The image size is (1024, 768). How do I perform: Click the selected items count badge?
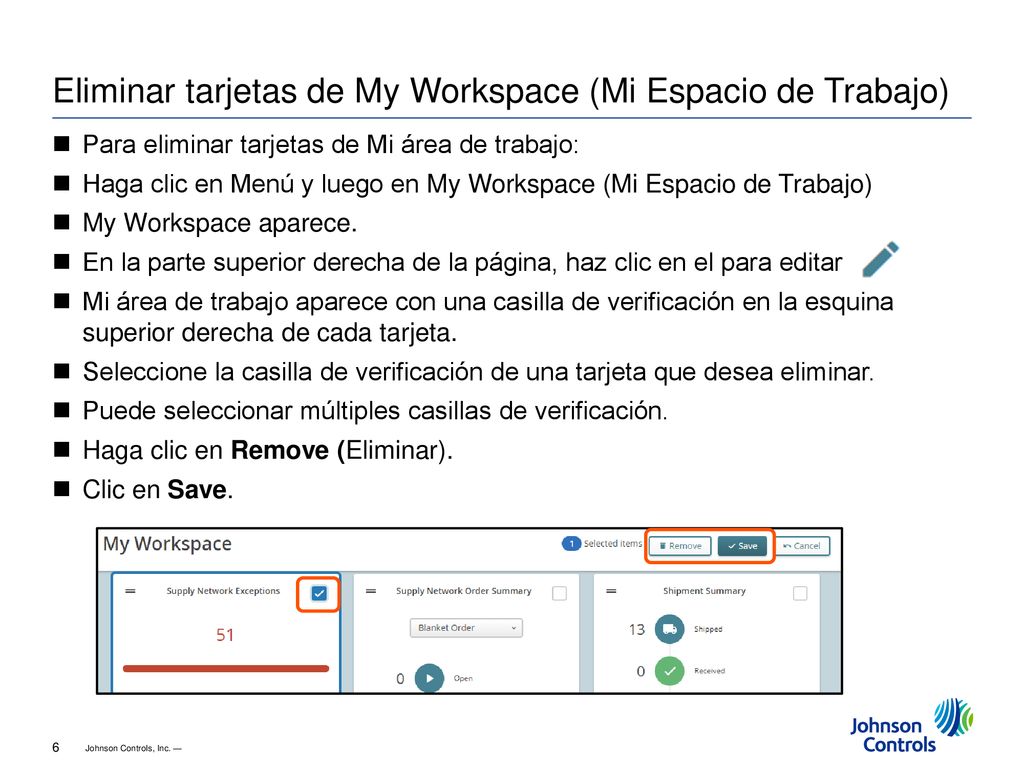pos(571,543)
